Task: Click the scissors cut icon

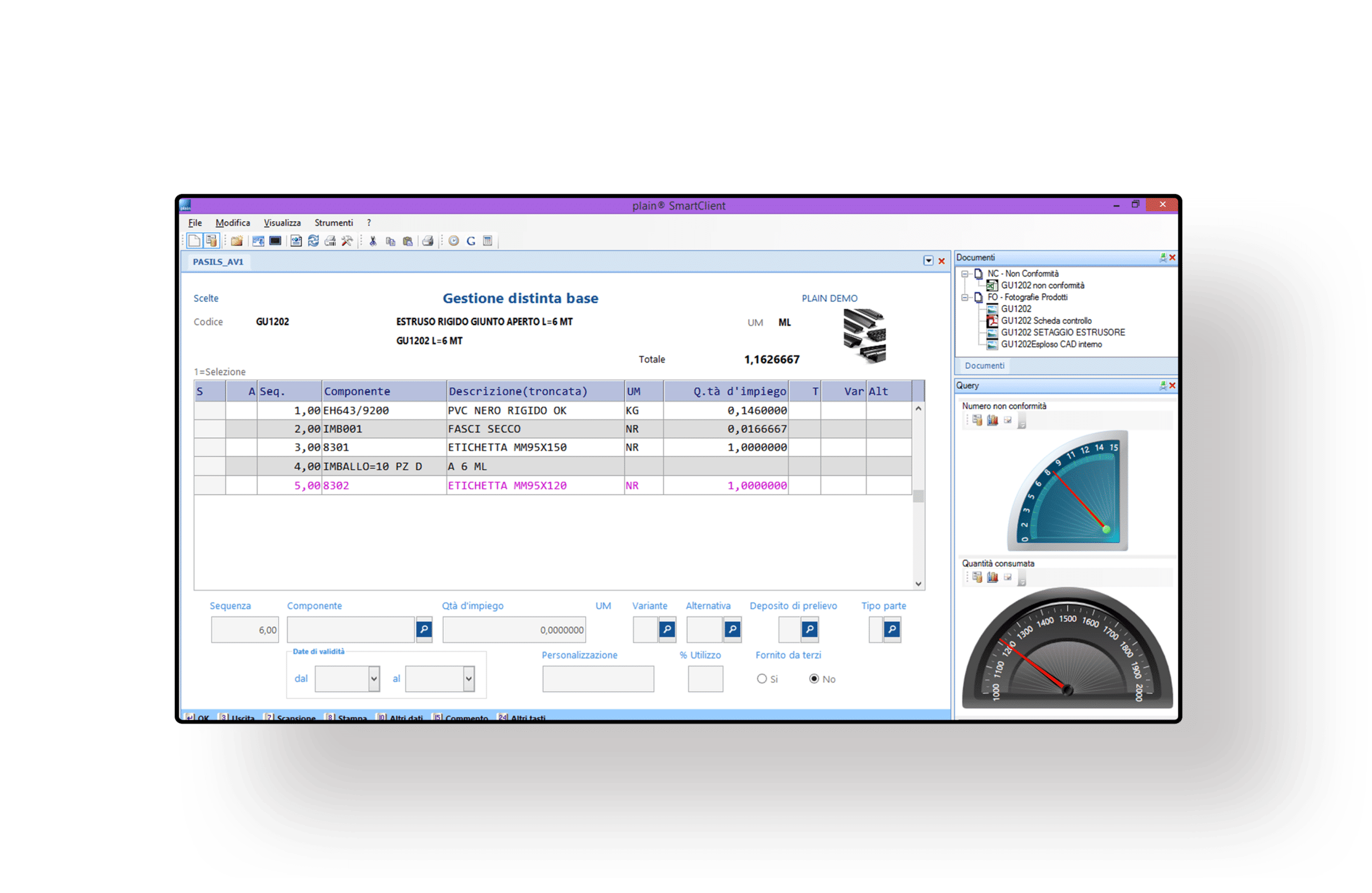Action: click(x=373, y=241)
